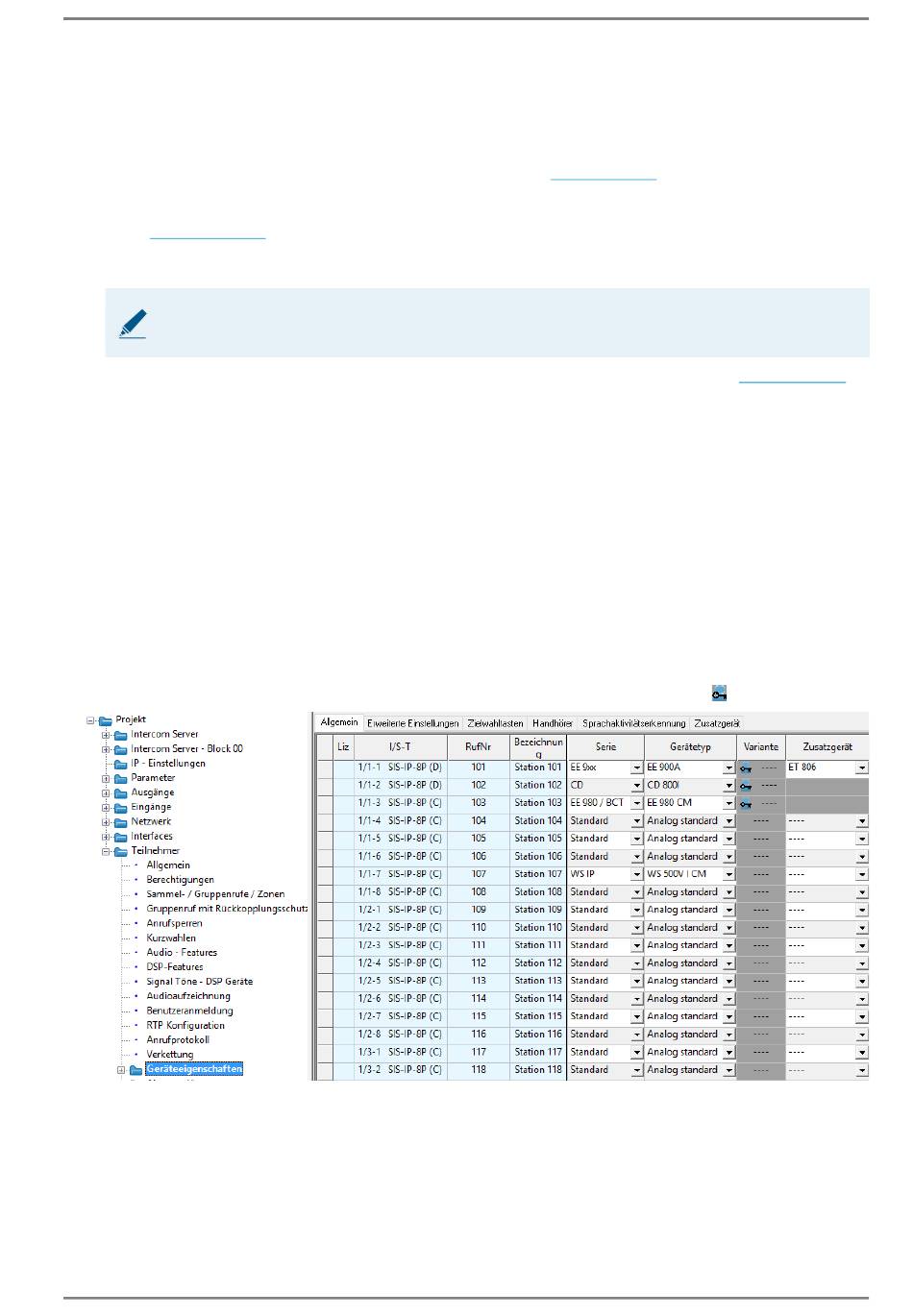Expand the Netzwerk node
The image size is (913, 1316).
(107, 822)
